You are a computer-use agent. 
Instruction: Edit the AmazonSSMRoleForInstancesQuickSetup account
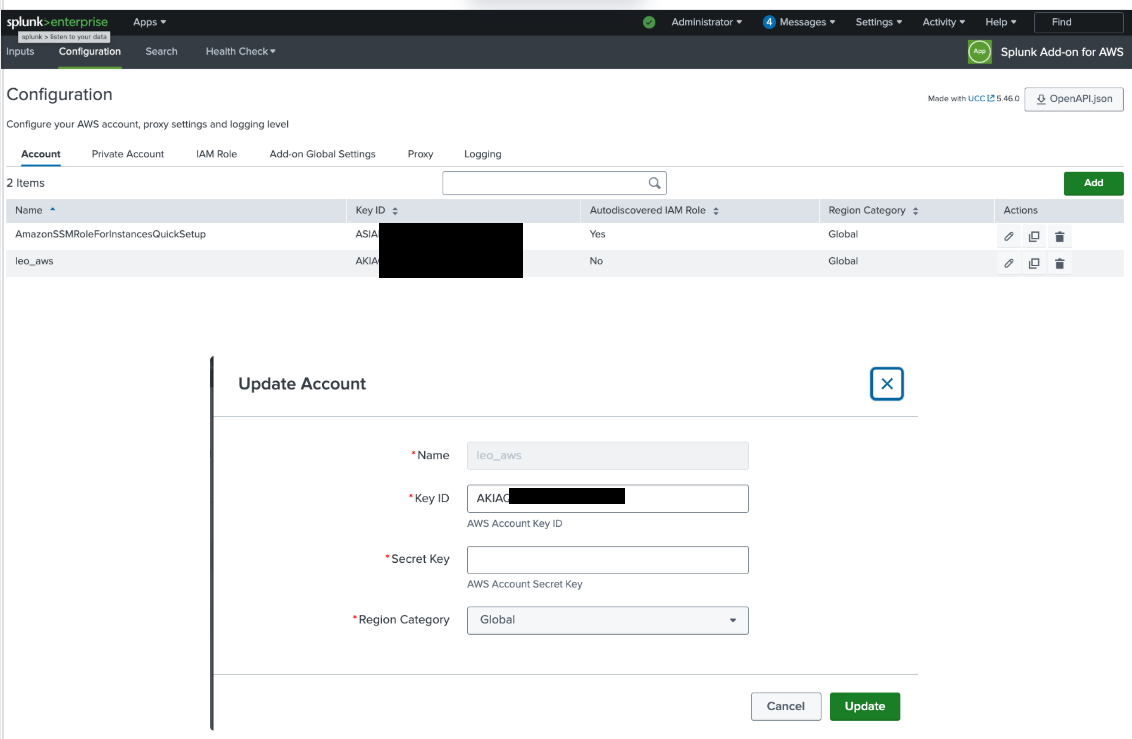1009,235
